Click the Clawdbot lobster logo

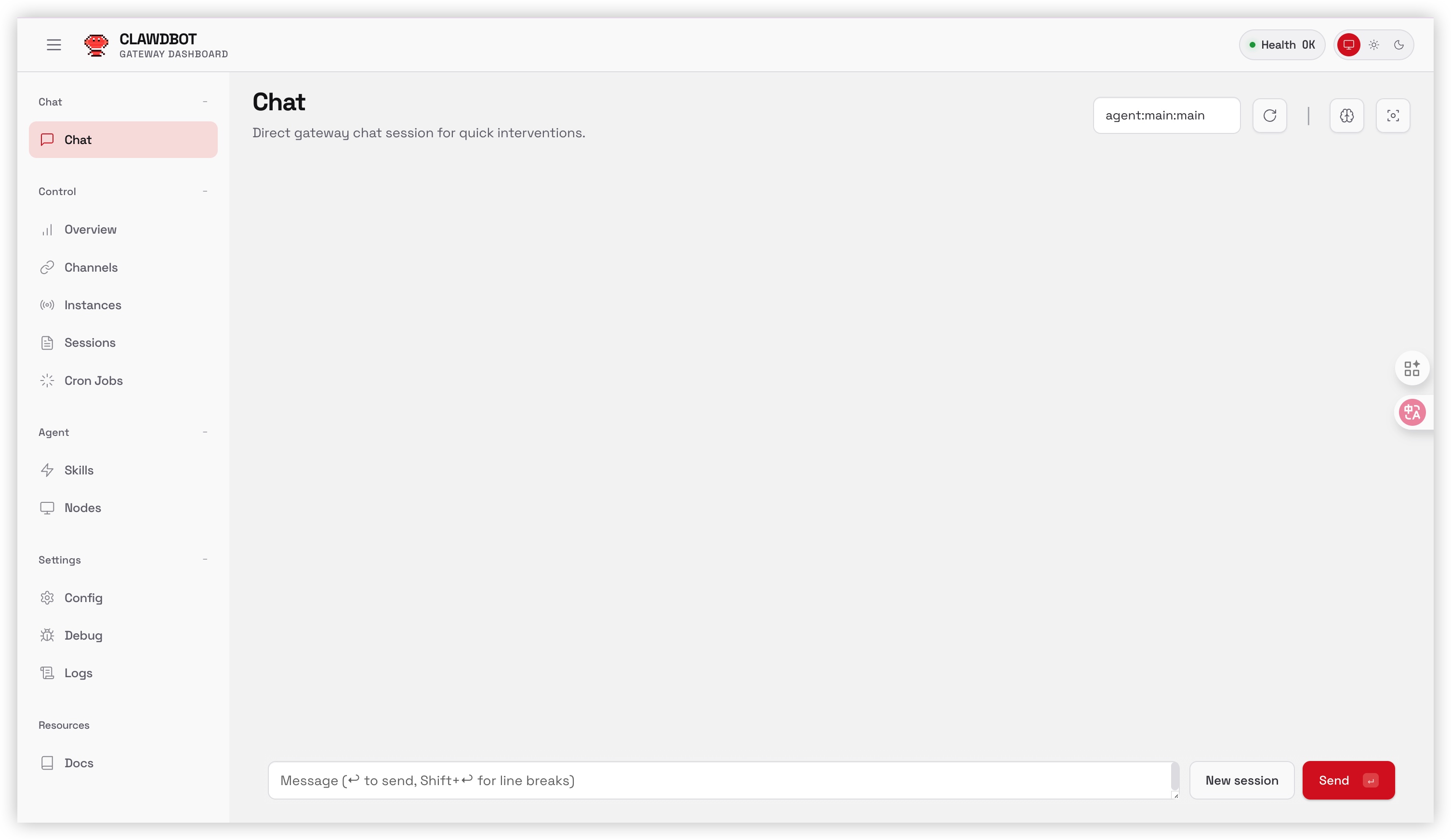point(96,45)
